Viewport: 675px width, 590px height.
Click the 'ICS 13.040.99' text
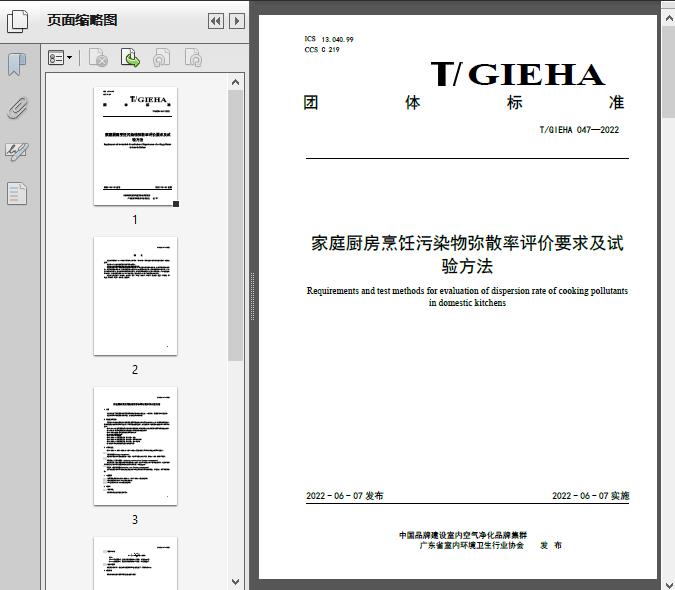[329, 39]
